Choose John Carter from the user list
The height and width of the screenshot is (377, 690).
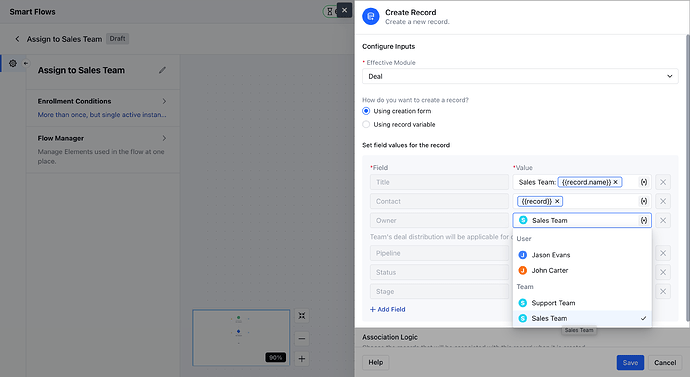(582, 271)
